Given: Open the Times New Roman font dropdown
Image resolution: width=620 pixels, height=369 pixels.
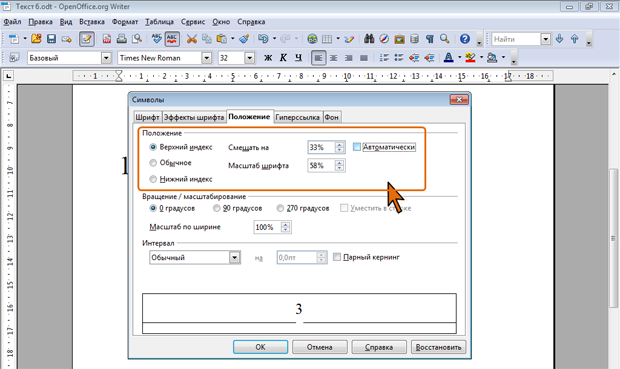Looking at the screenshot, I should click(x=206, y=58).
